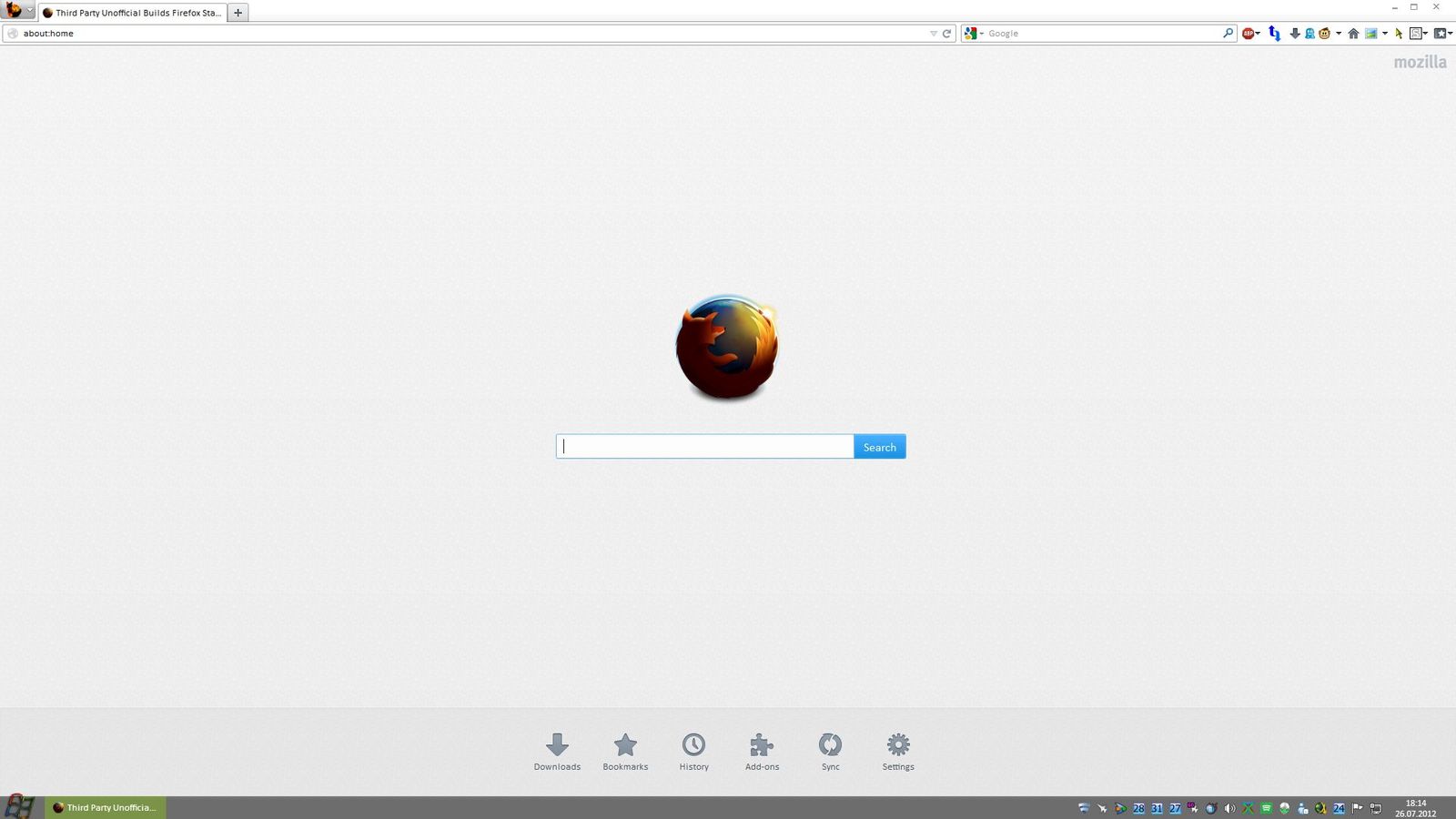Click the large Firefox logo
This screenshot has height=819, width=1456.
pos(727,347)
